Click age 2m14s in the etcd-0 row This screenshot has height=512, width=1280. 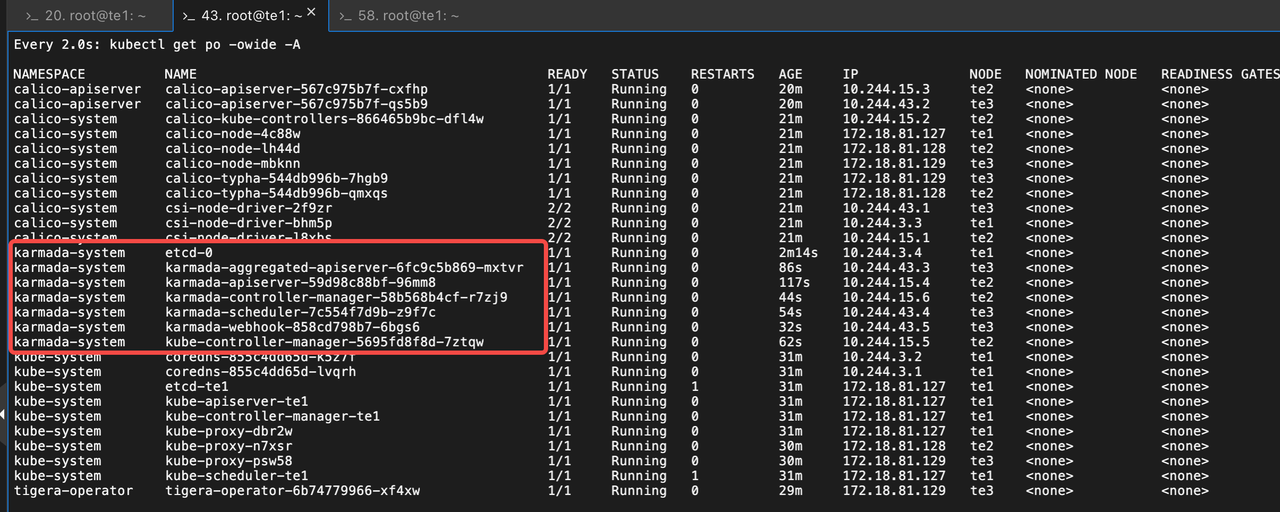pyautogui.click(x=799, y=253)
